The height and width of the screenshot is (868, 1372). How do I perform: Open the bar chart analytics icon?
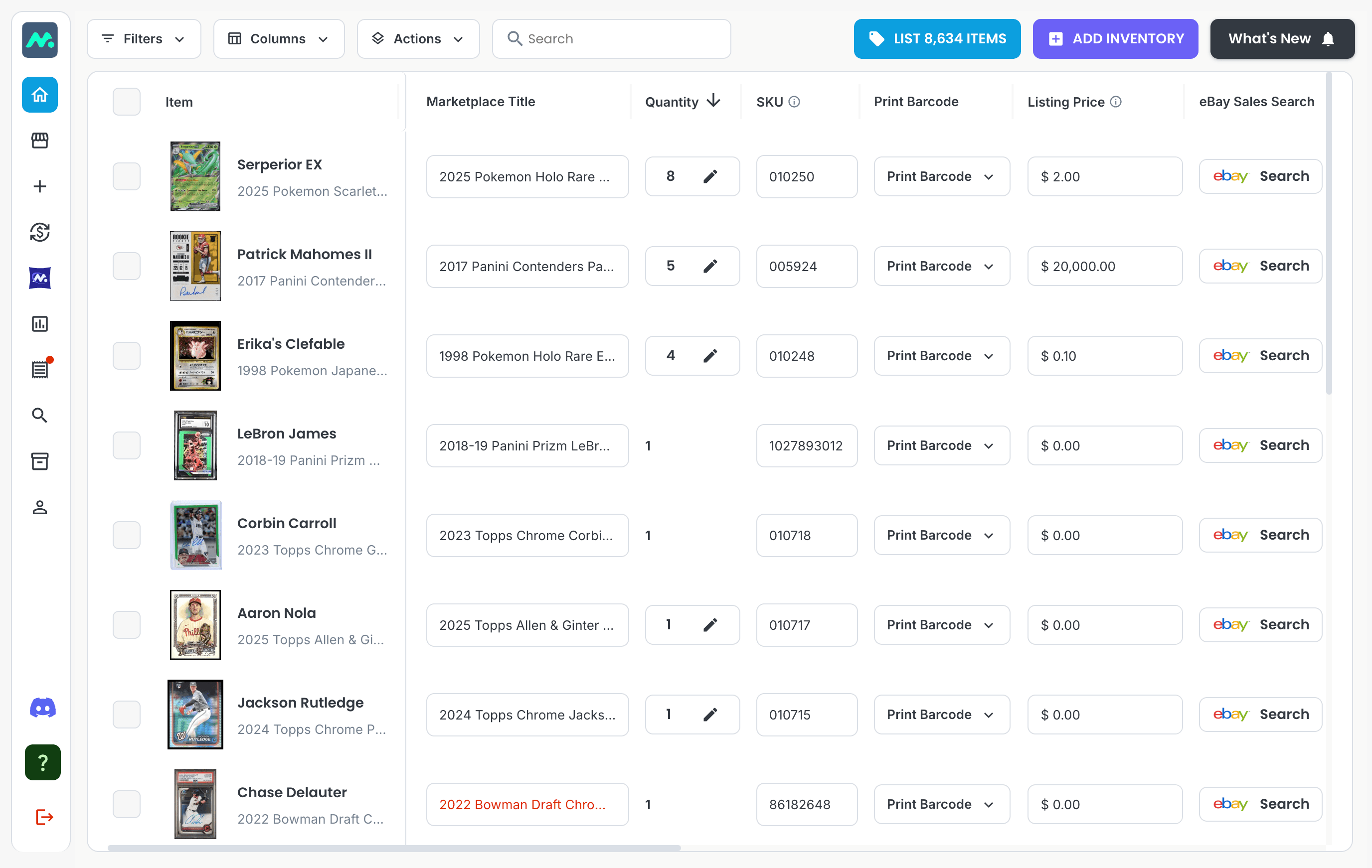click(40, 324)
